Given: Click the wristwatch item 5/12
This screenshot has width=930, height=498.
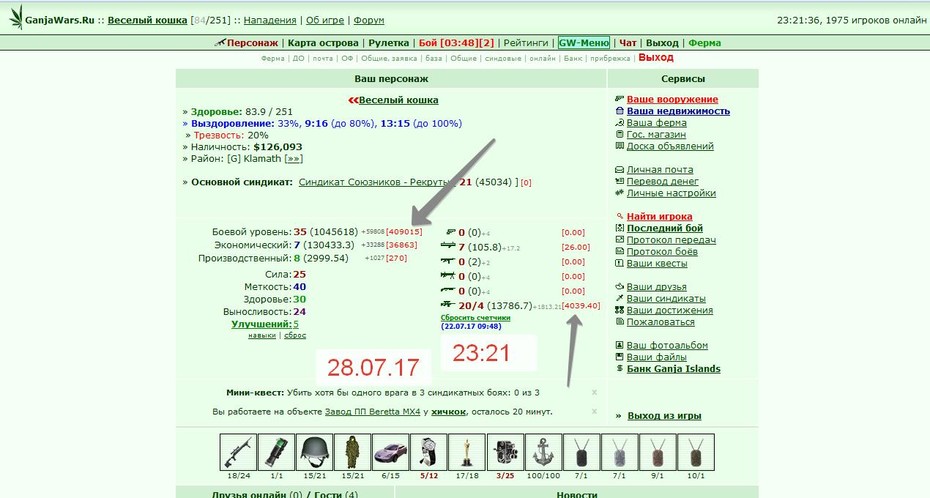Looking at the screenshot, I should pyautogui.click(x=429, y=452).
